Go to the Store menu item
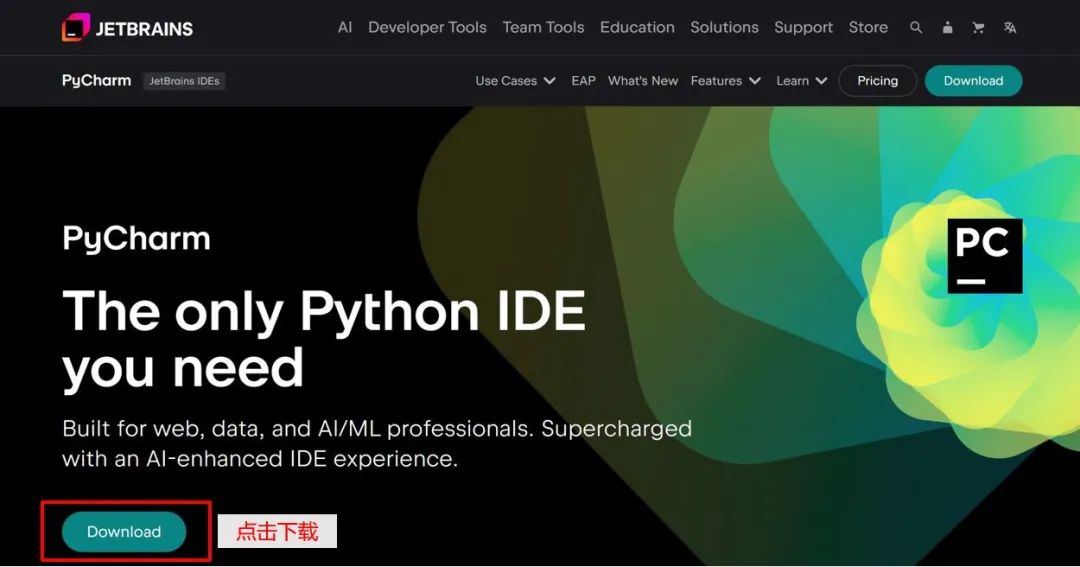The height and width of the screenshot is (567, 1080). [x=868, y=28]
